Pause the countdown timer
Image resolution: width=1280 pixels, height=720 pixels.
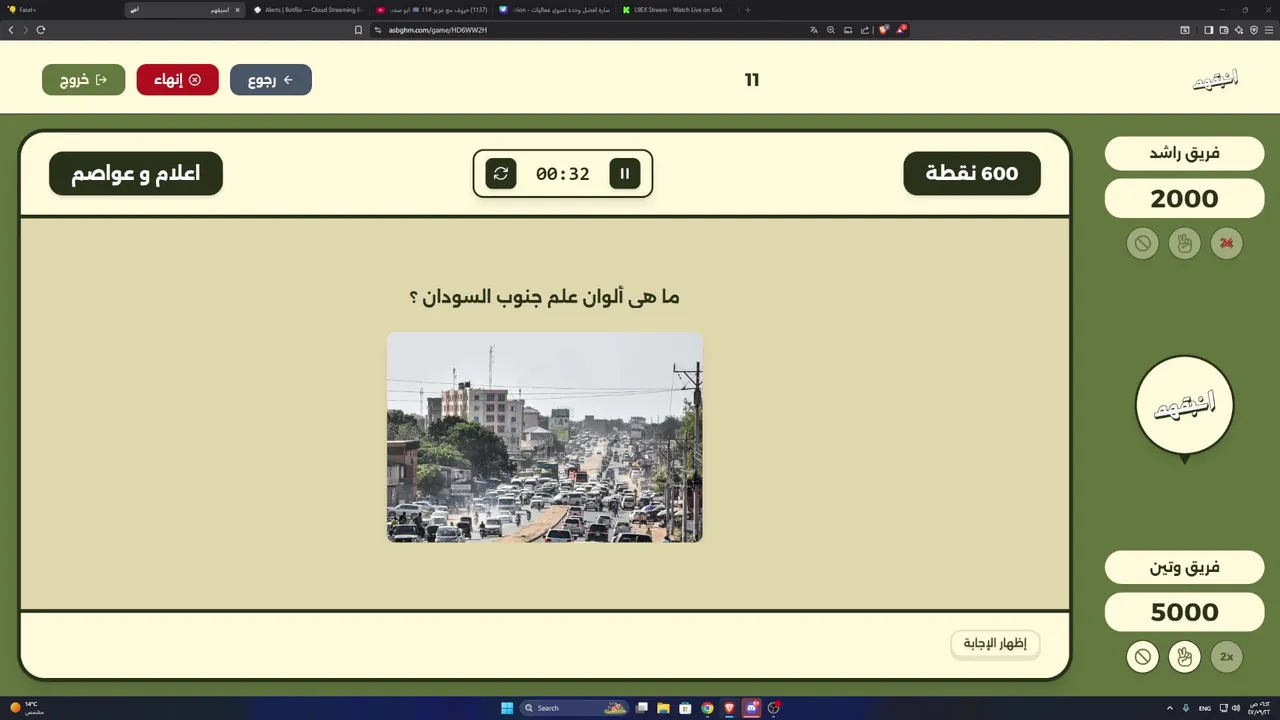[x=625, y=173]
